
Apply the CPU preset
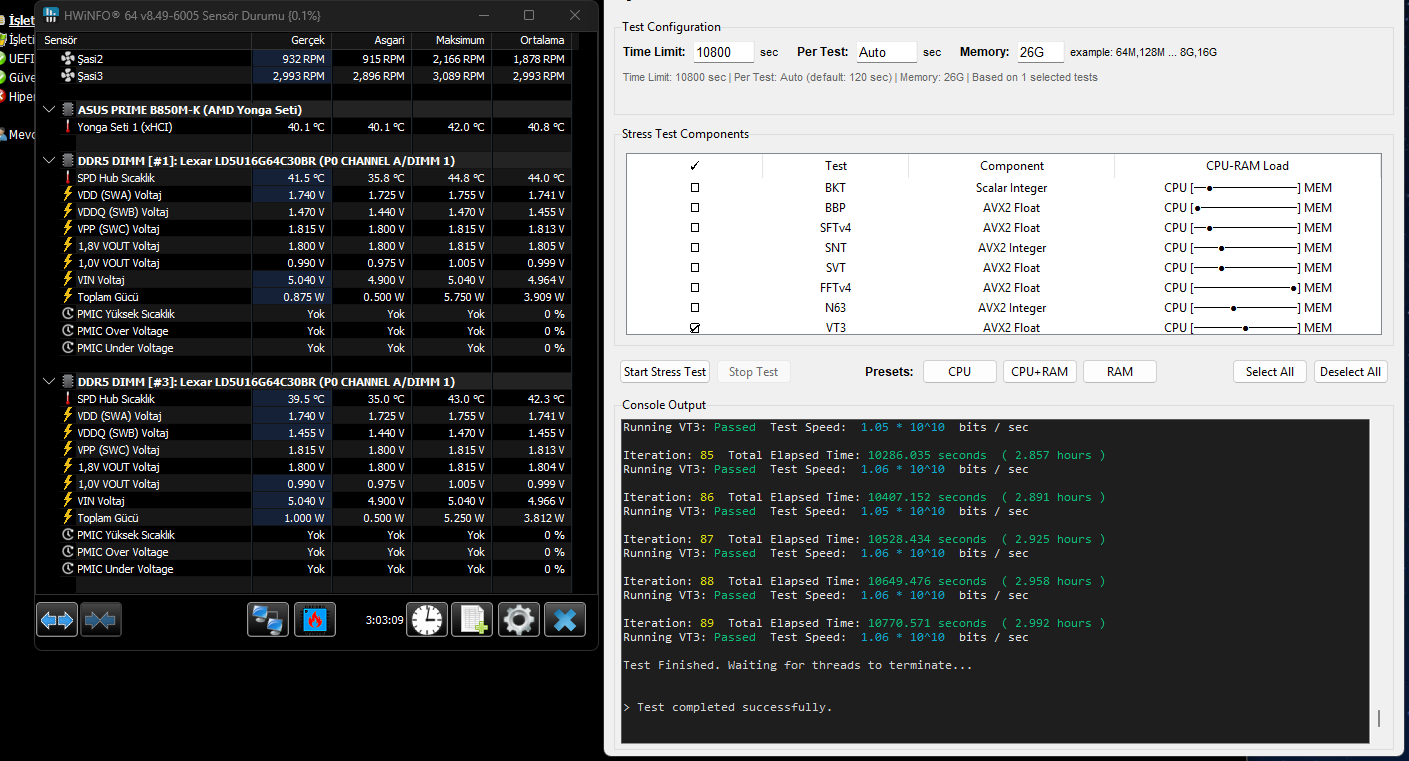[x=960, y=372]
